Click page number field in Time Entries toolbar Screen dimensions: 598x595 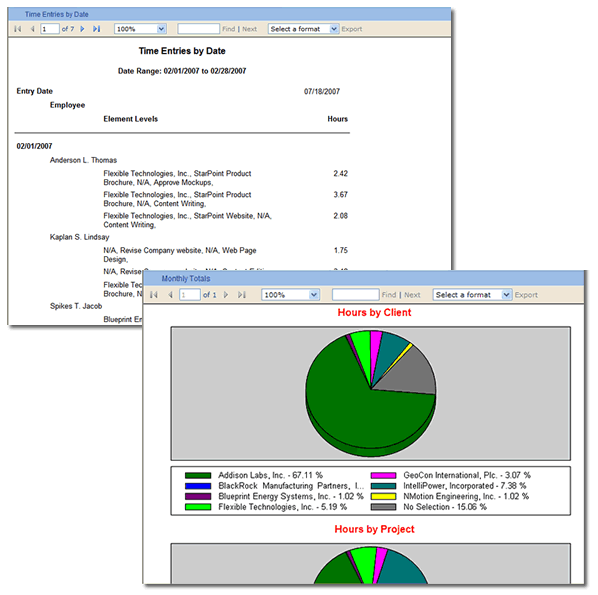[x=50, y=29]
